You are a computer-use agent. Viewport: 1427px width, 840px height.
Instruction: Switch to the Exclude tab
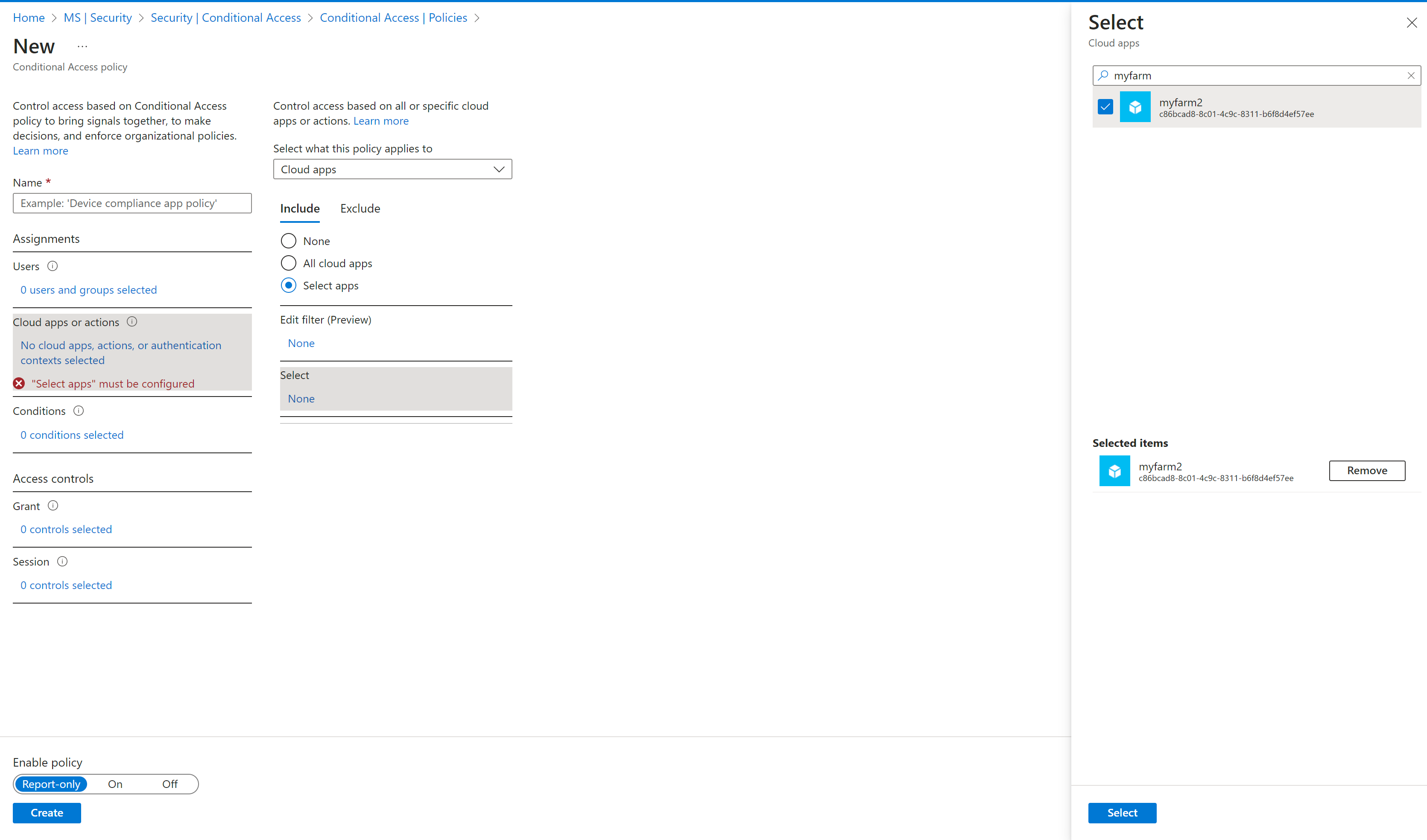click(x=360, y=208)
